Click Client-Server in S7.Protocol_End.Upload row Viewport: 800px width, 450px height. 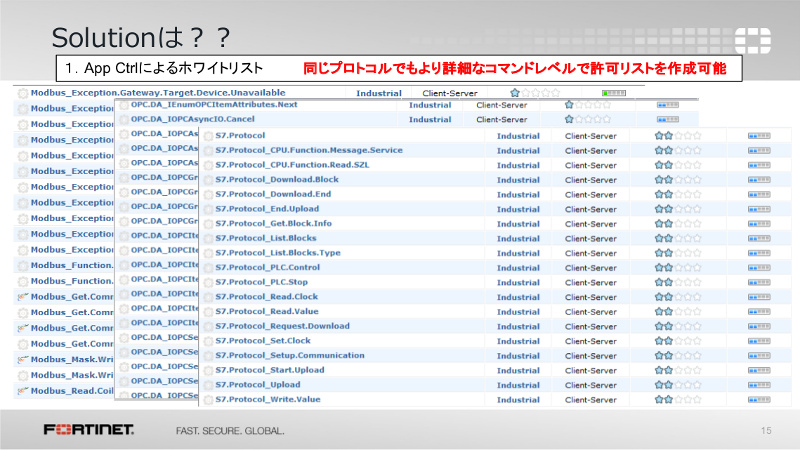click(x=591, y=209)
